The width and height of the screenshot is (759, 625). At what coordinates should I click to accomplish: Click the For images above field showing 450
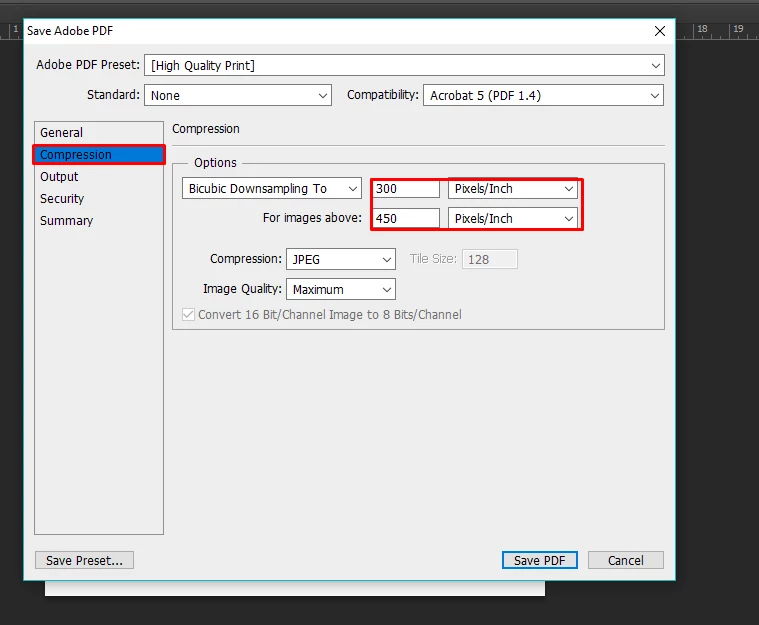pyautogui.click(x=406, y=218)
